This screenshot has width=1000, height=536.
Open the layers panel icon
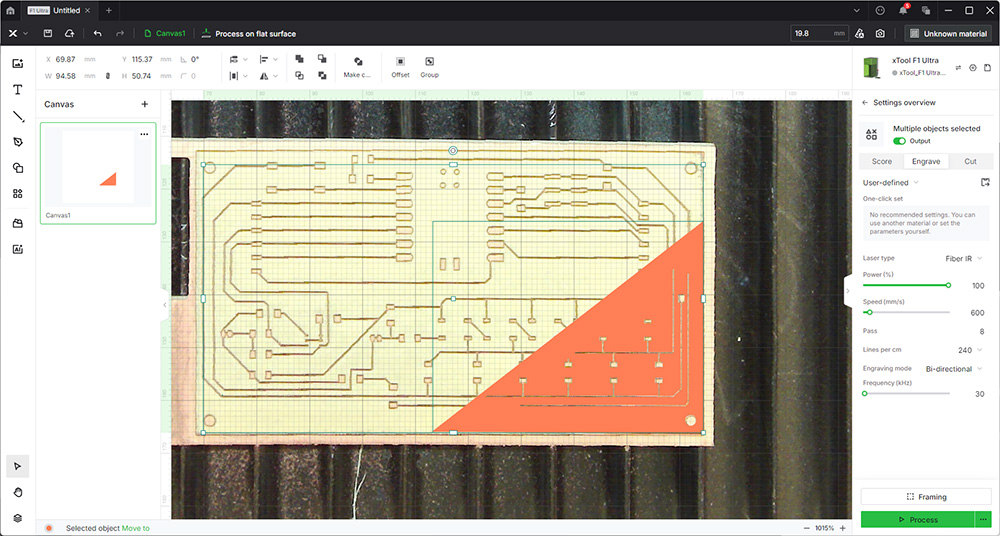point(18,517)
